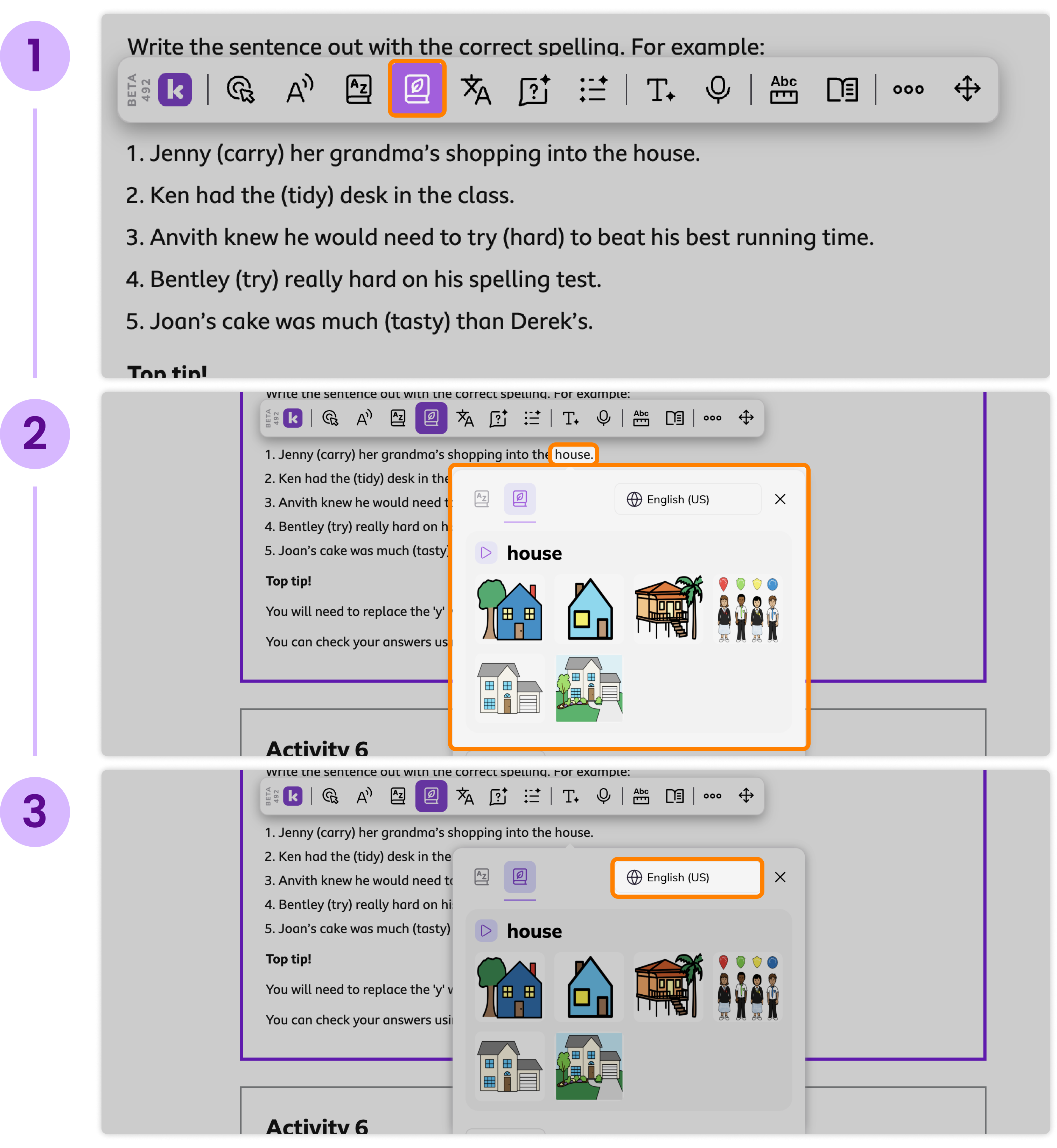Toggle the highlighted Picture Dictionary button in step 2 toolbar
Image resolution: width=1057 pixels, height=1148 pixels.
pos(431,418)
